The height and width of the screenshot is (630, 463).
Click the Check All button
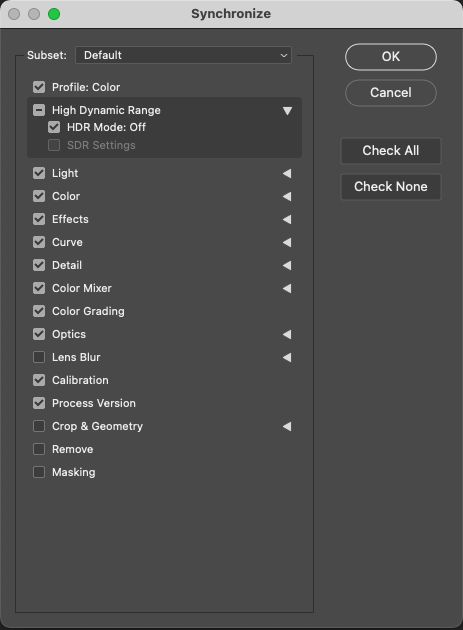click(x=391, y=151)
